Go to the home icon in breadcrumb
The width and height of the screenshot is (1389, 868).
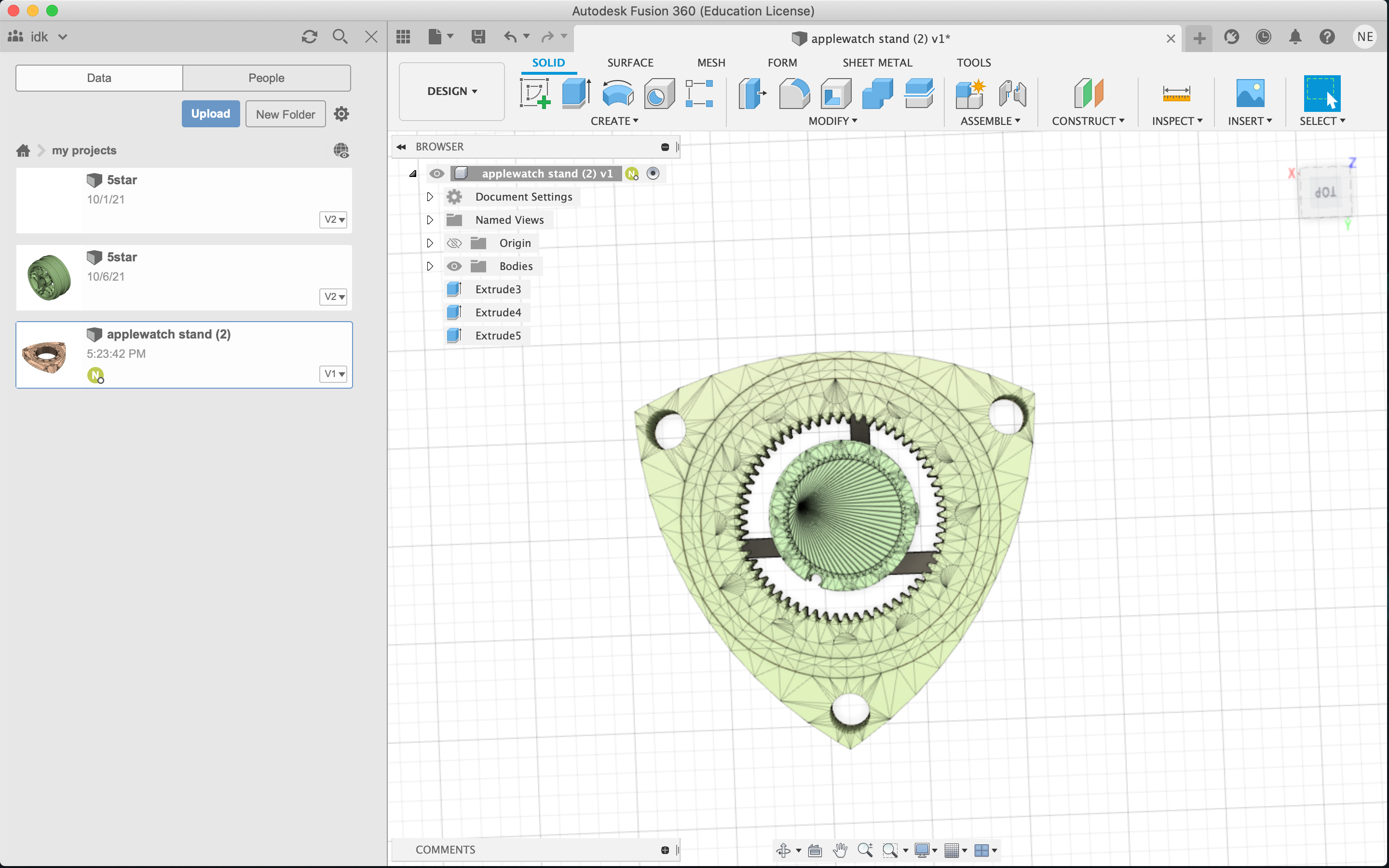point(23,150)
